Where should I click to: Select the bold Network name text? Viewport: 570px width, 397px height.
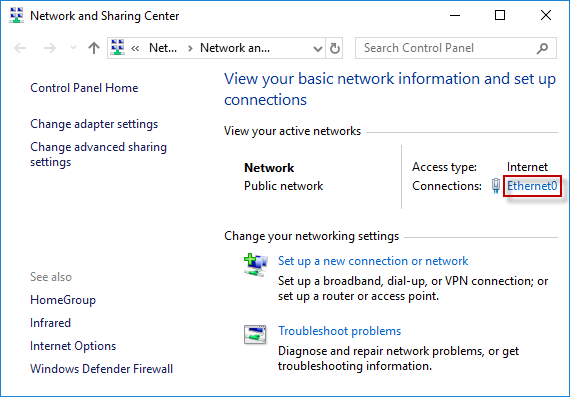click(269, 168)
